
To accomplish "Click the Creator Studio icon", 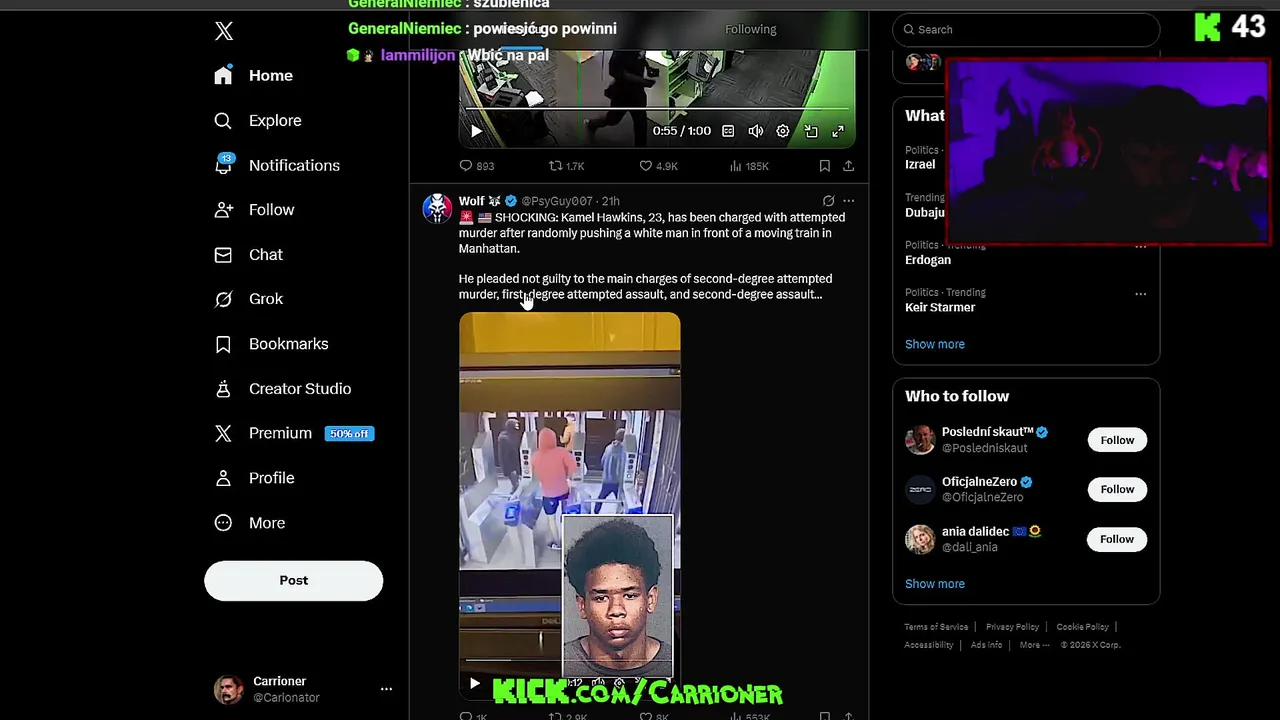I will coord(223,389).
